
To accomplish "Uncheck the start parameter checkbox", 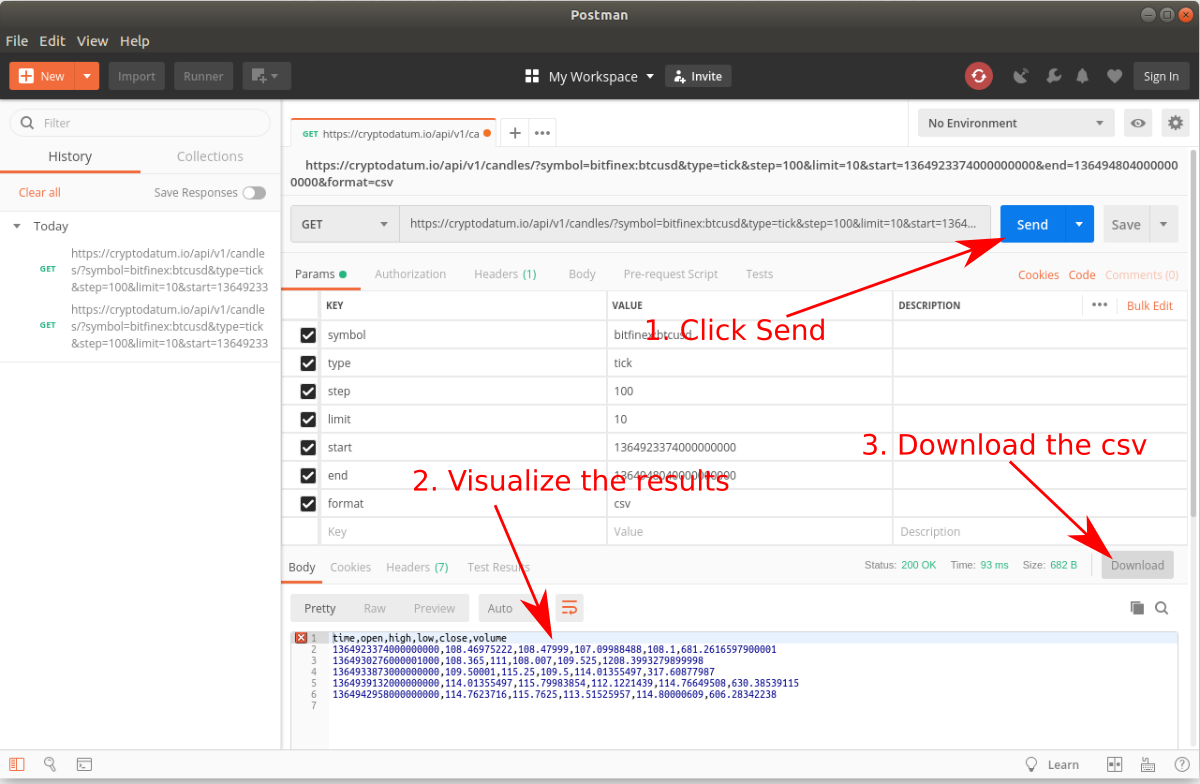I will pyautogui.click(x=308, y=447).
